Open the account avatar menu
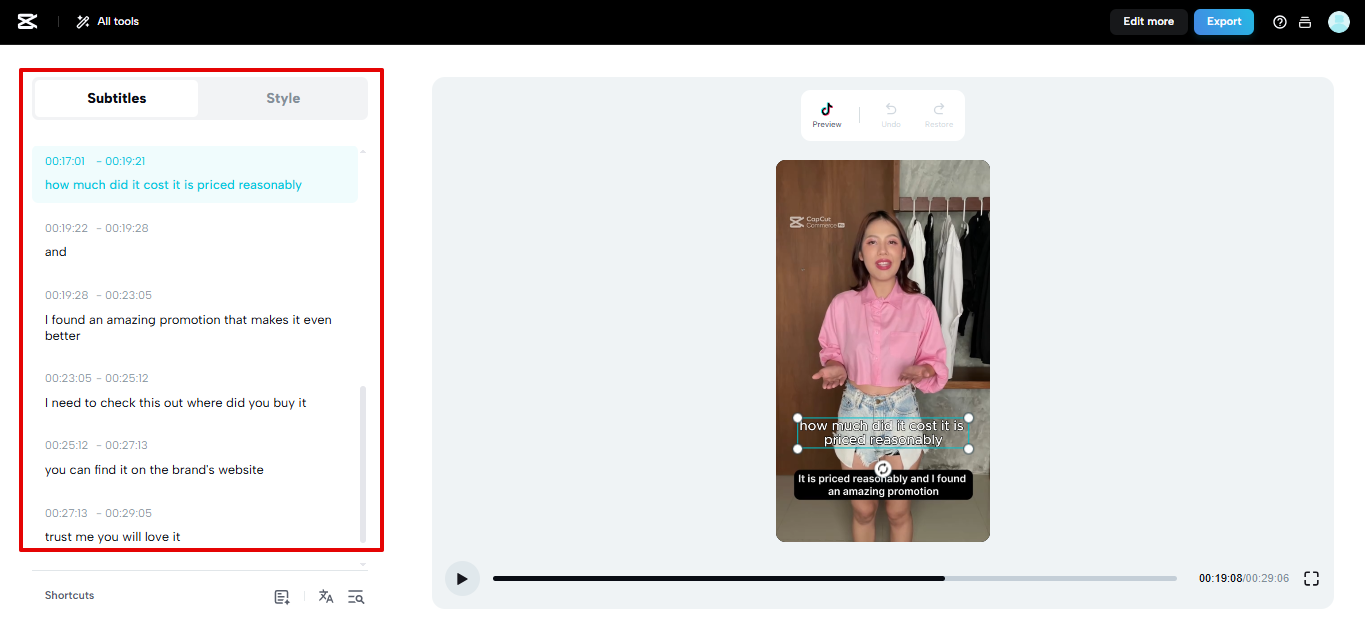This screenshot has width=1365, height=640. tap(1339, 21)
